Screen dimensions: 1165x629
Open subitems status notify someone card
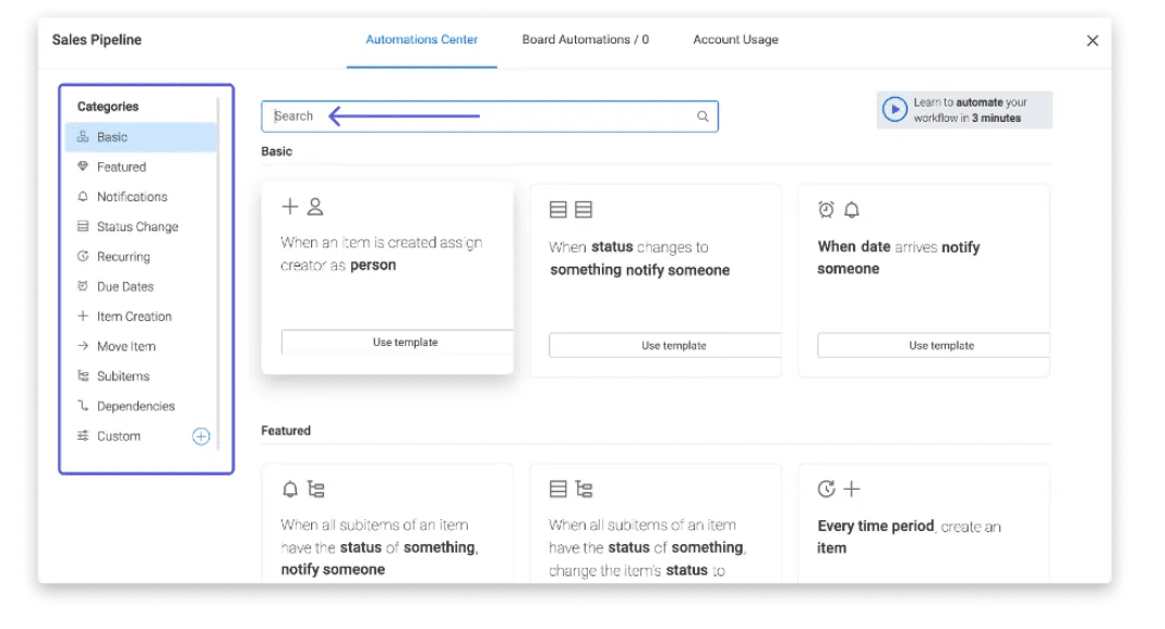387,524
